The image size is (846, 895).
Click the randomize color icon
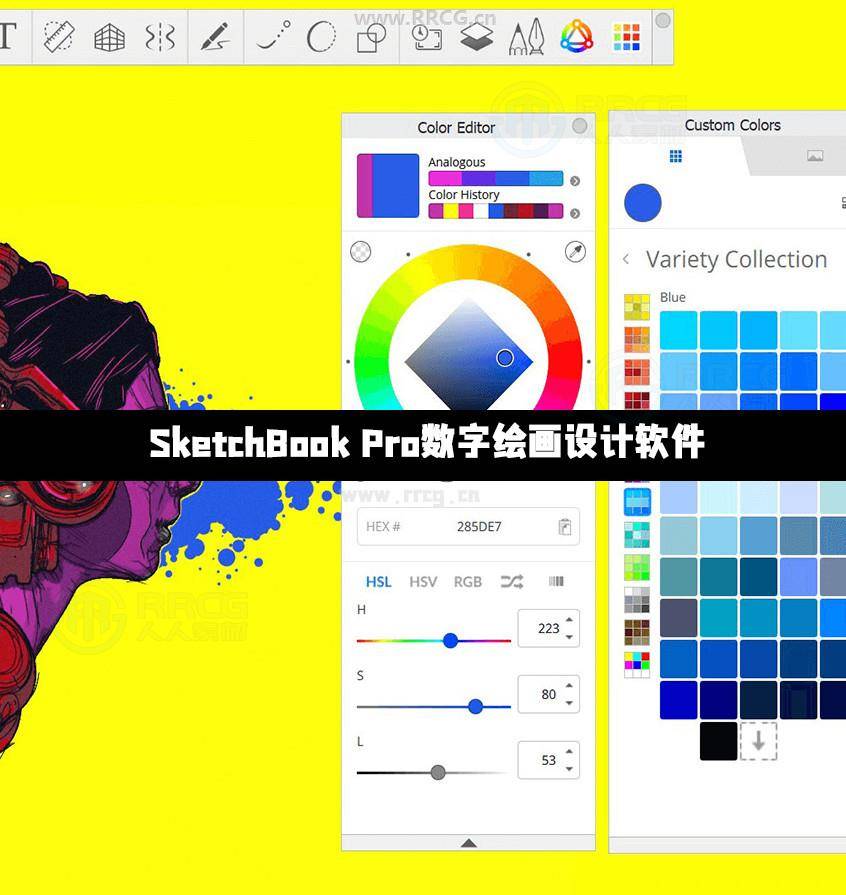point(512,582)
